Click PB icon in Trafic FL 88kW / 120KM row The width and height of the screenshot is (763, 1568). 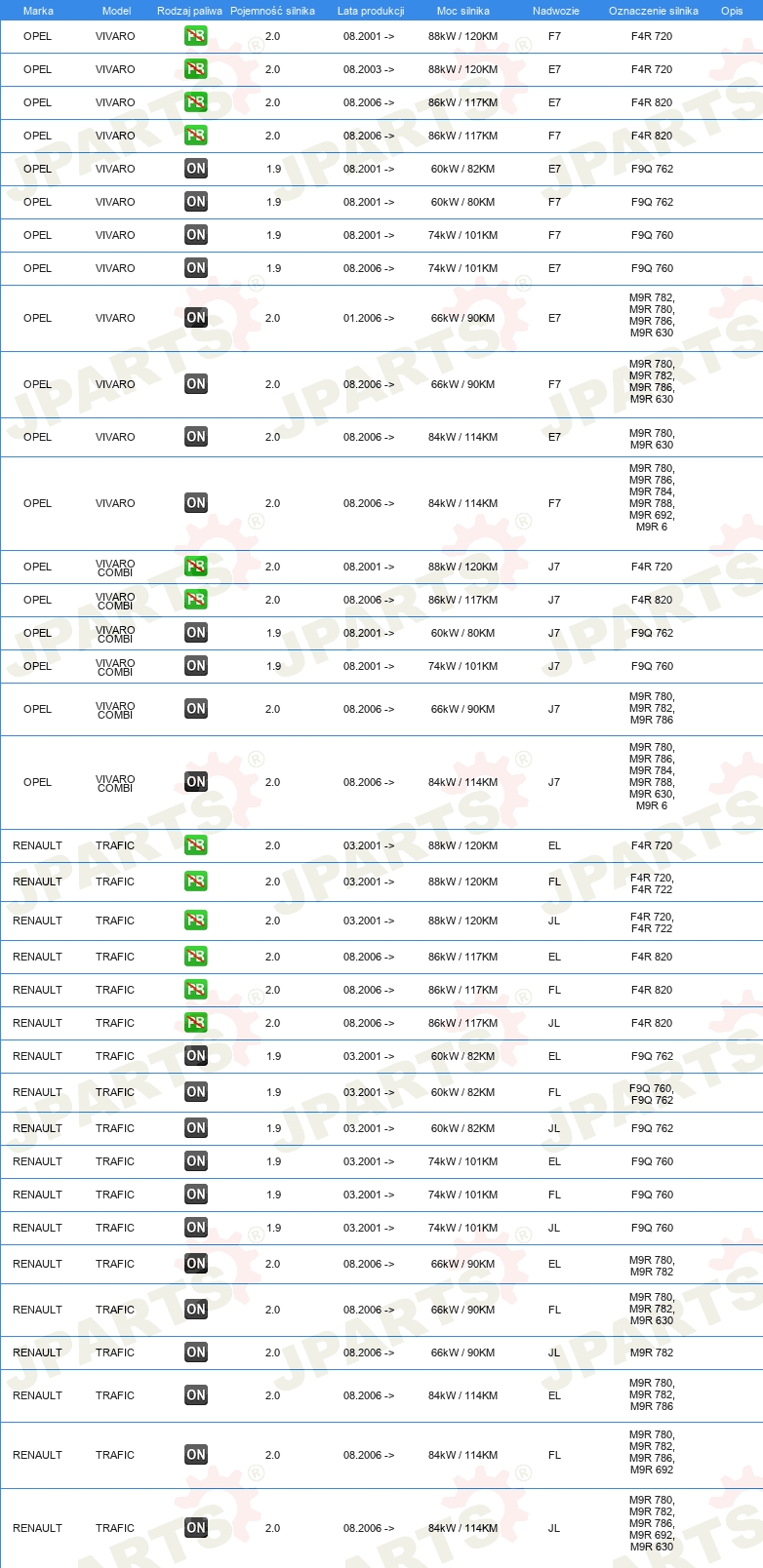coord(196,882)
